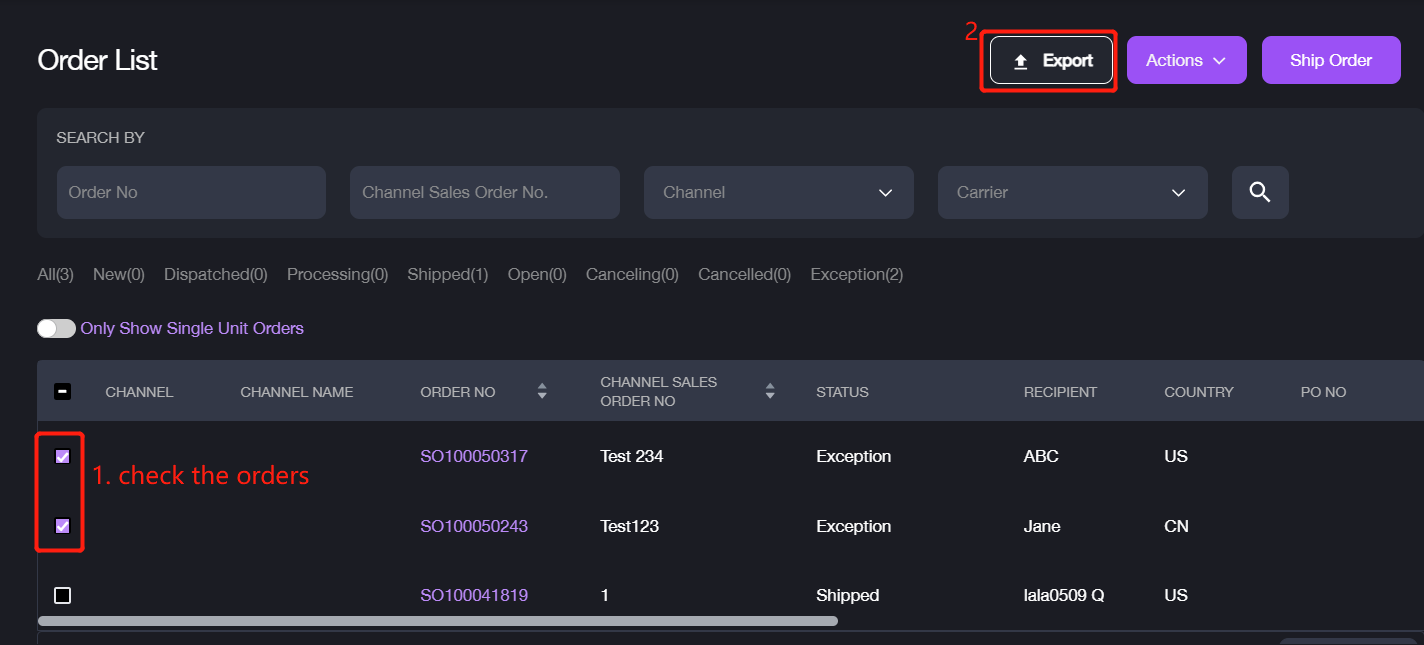The width and height of the screenshot is (1424, 645).
Task: Sort by the ORDER NO column arrows
Action: [x=542, y=391]
